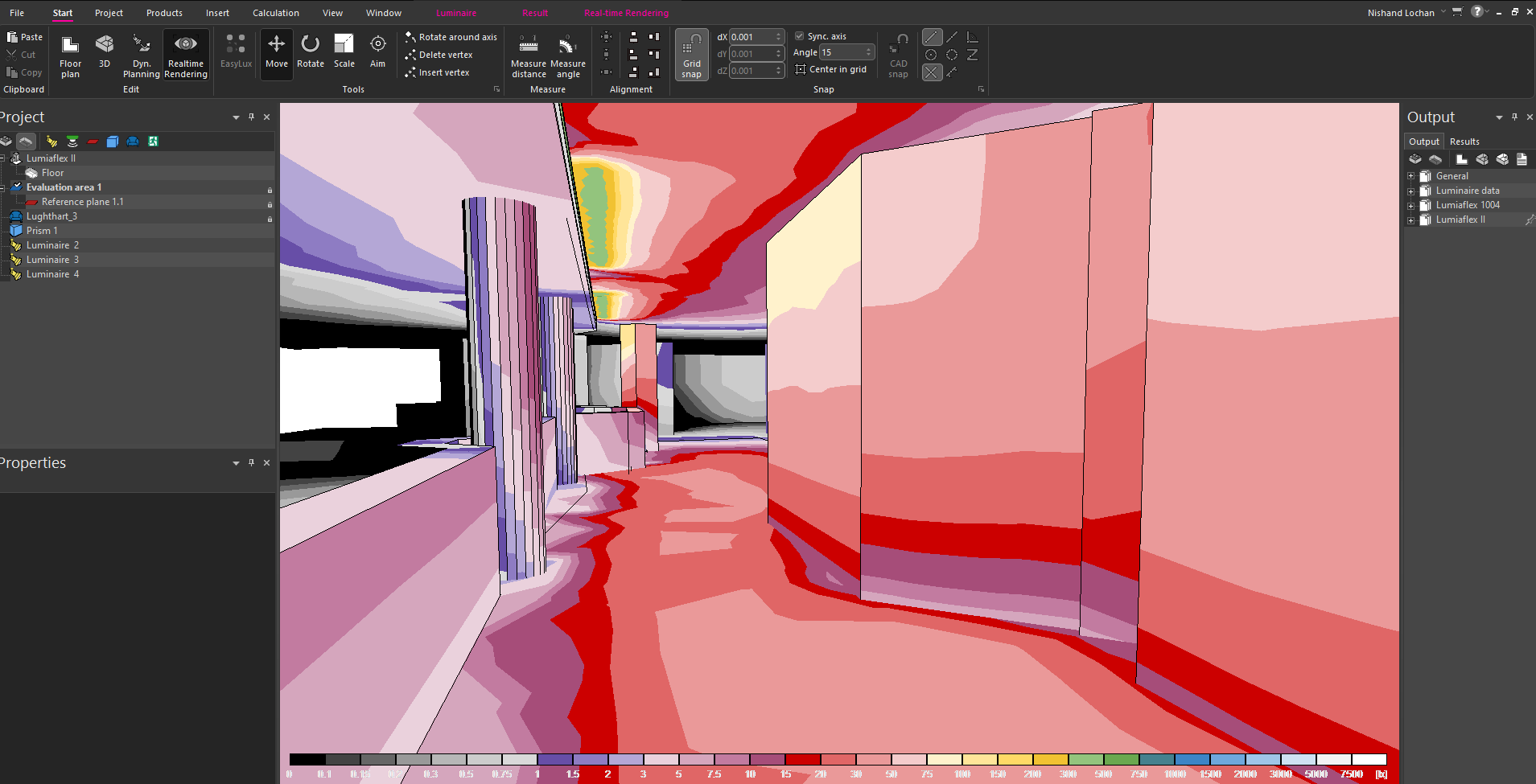Click Center in grid

pos(831,69)
